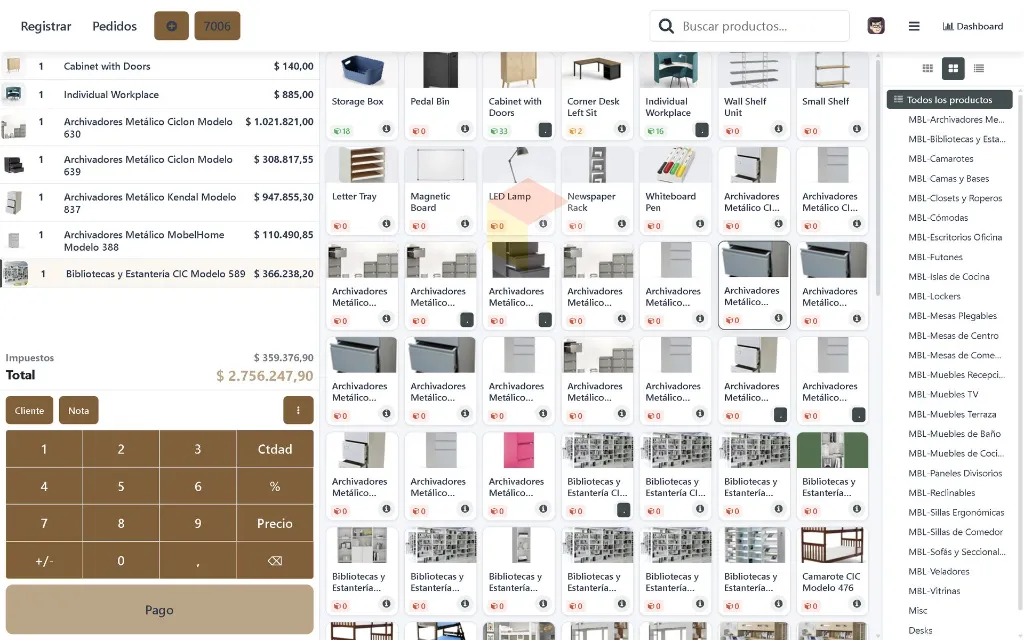1024x640 pixels.
Task: Open info icon on Storage Box card
Action: coord(387,129)
